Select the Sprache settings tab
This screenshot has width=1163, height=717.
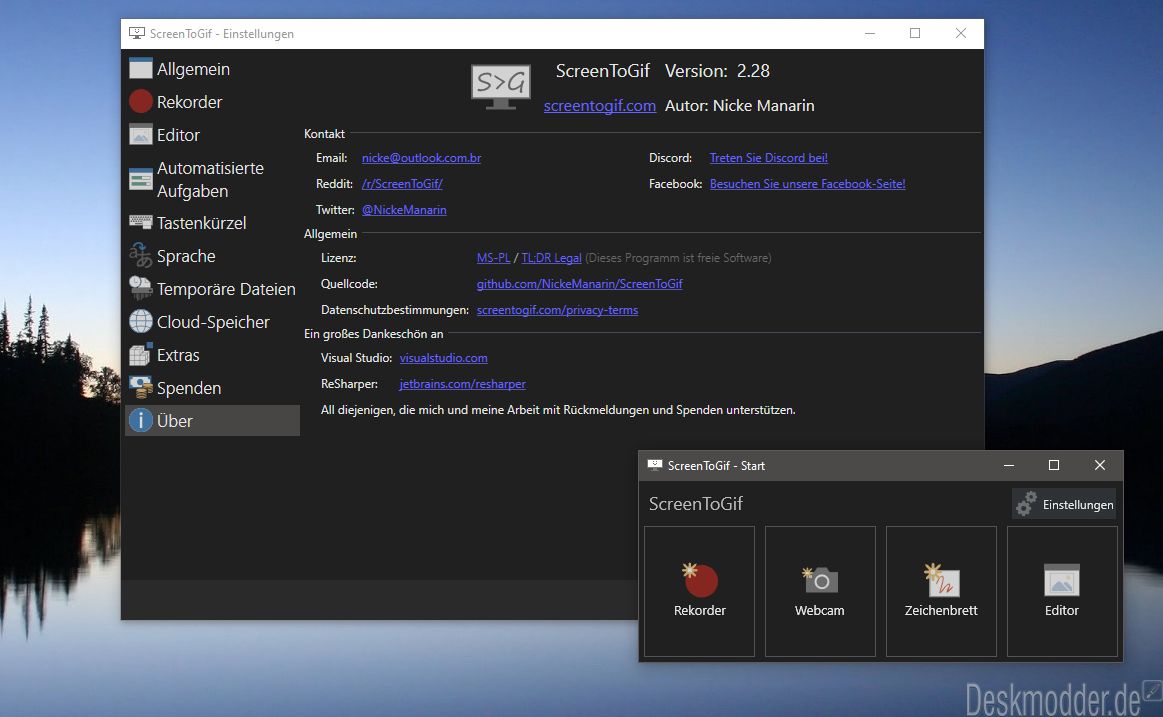pyautogui.click(x=213, y=256)
